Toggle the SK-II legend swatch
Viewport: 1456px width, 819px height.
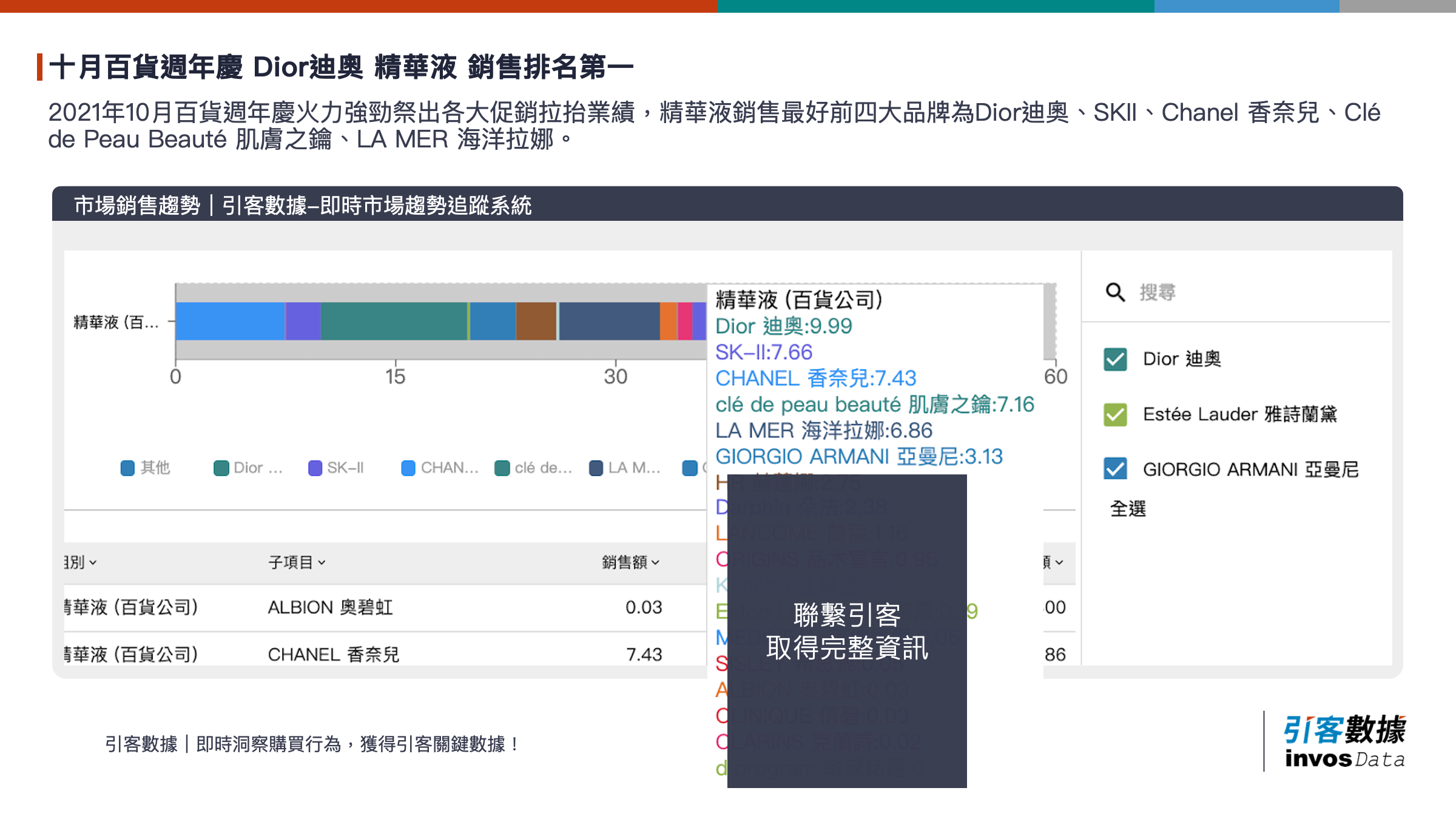coord(315,468)
